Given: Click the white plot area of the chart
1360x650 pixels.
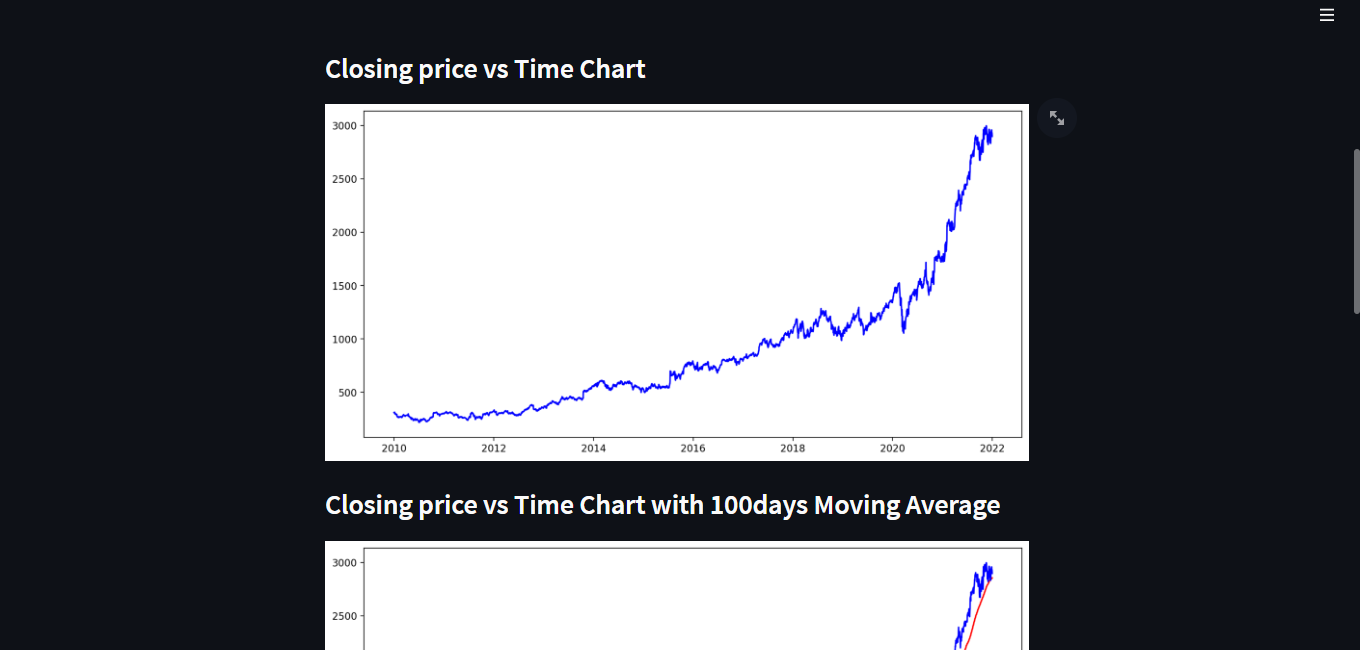Looking at the screenshot, I should tap(600, 220).
